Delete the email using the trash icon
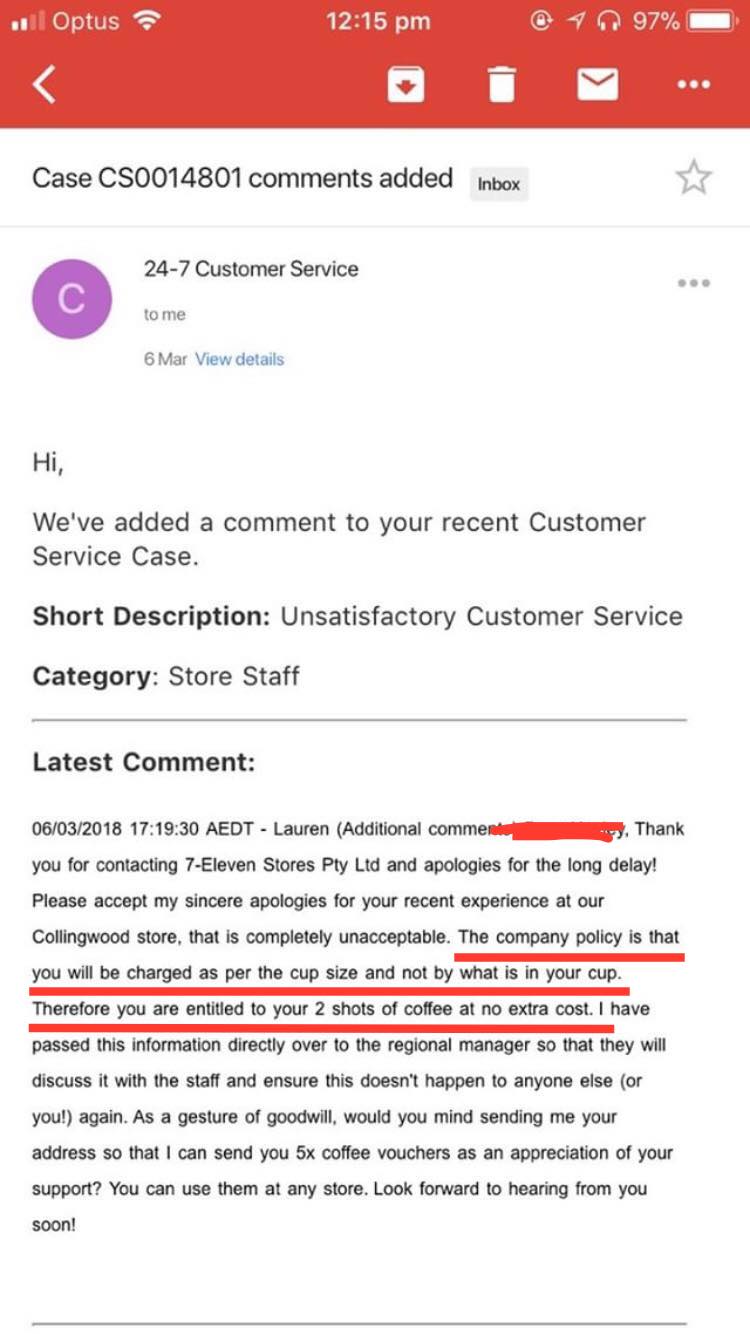The image size is (750, 1334). 501,85
